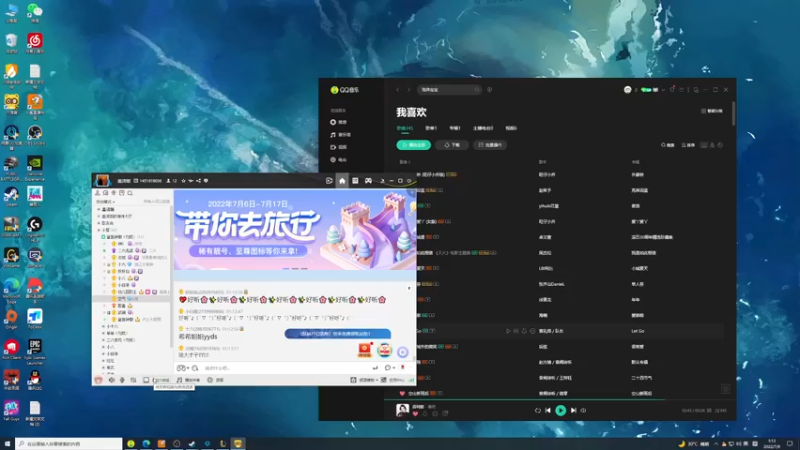Play or pause the current QQ Music track
This screenshot has height=450, width=800.
[560, 410]
